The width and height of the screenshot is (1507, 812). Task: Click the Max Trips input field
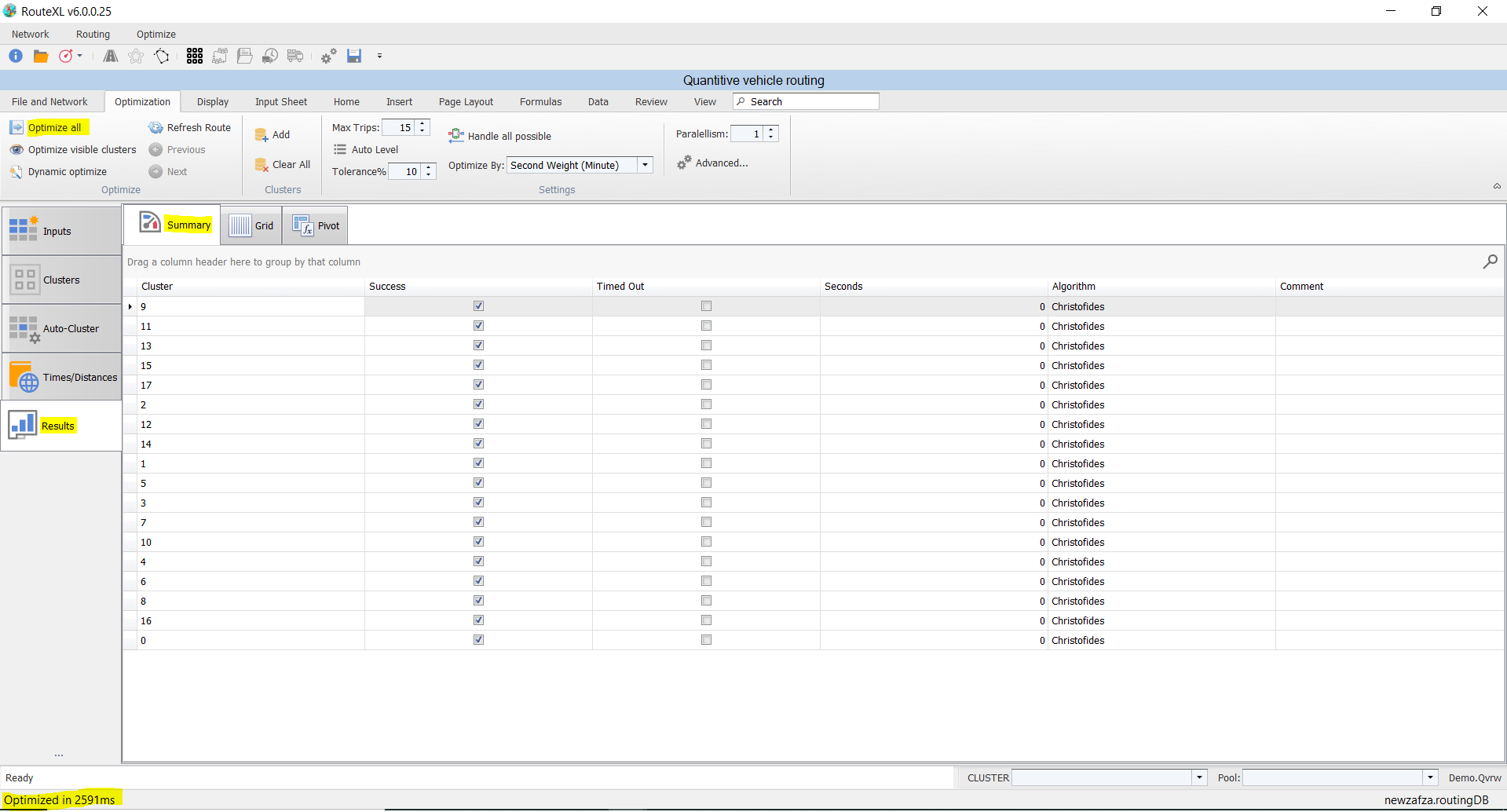pos(399,127)
